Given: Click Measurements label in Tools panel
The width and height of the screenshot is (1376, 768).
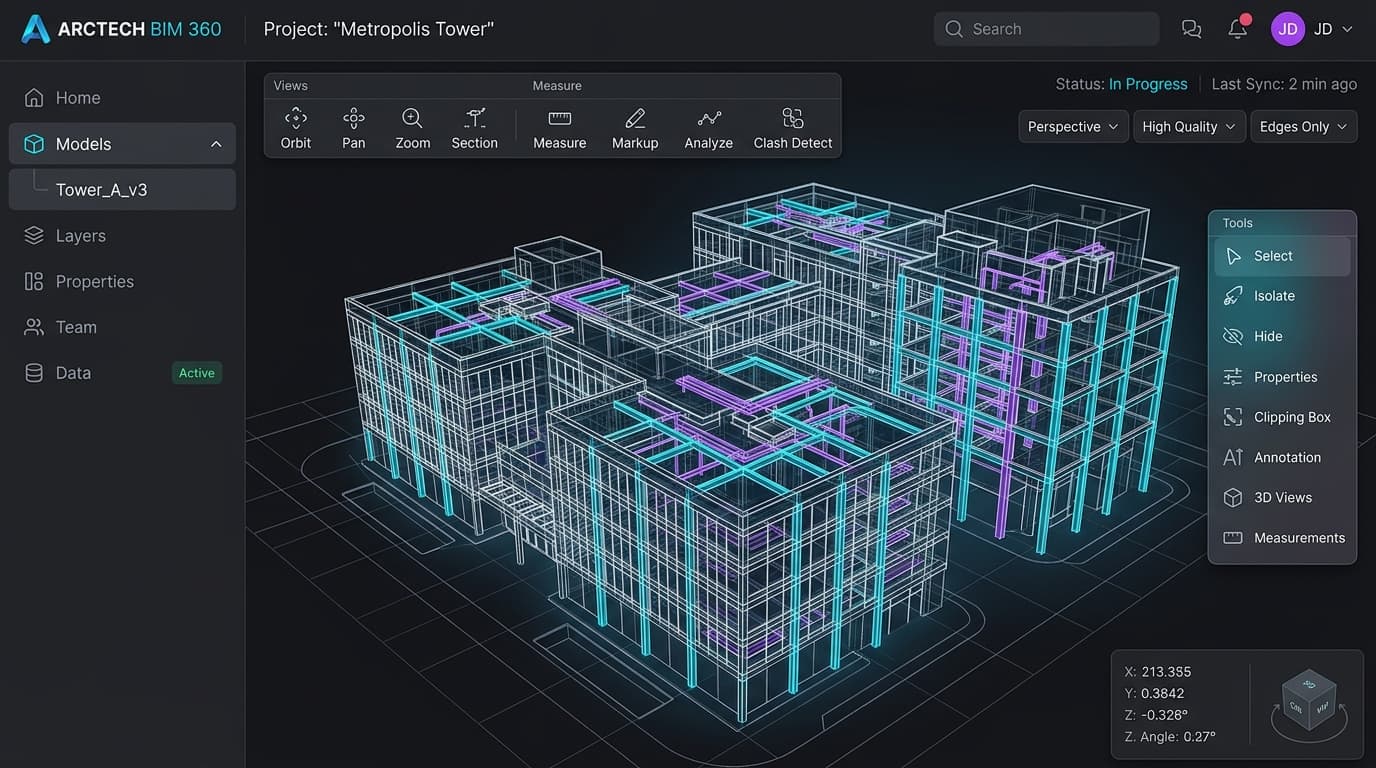Looking at the screenshot, I should pos(1299,538).
